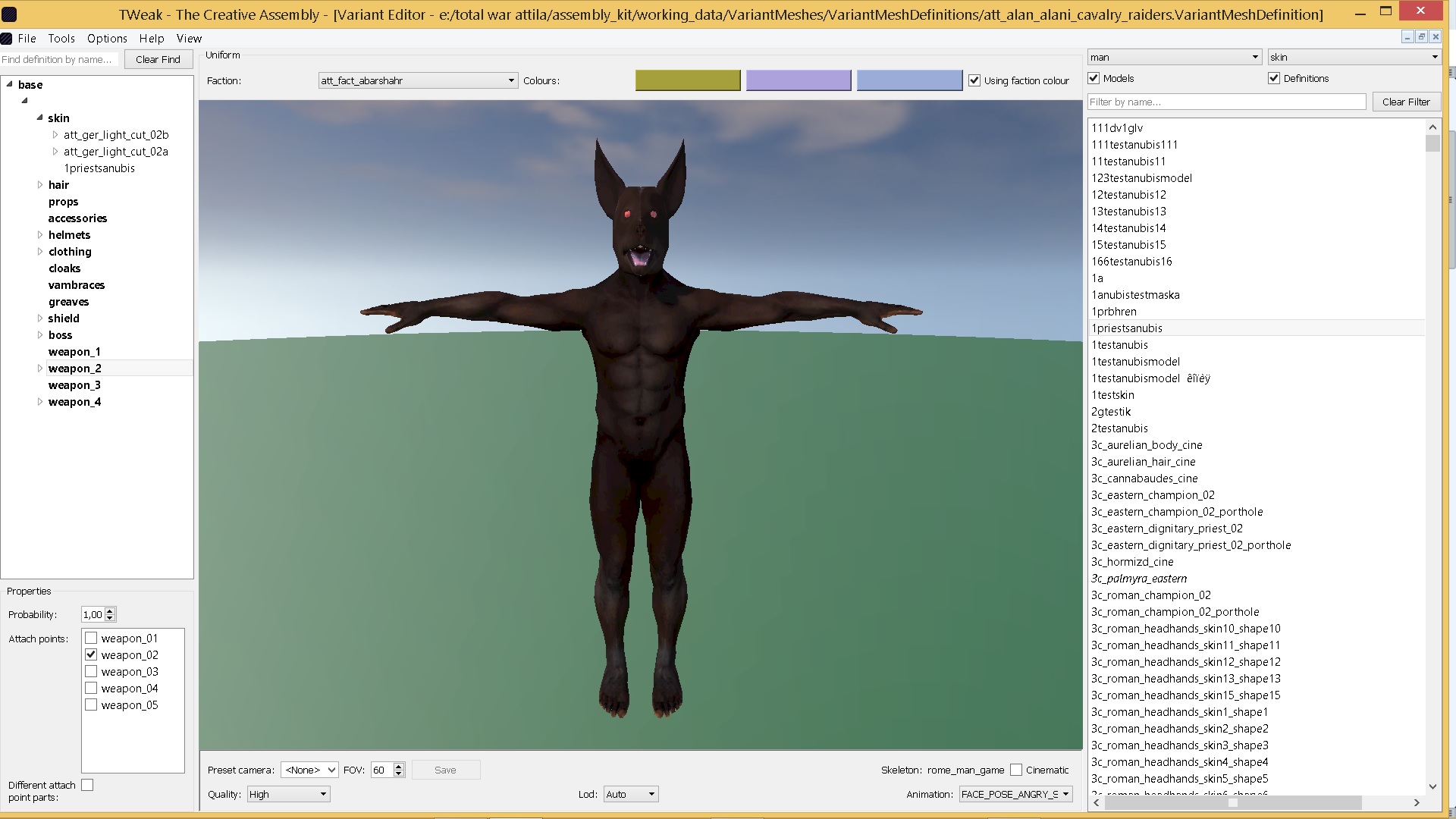Open the Lod dropdown
Screen dimensions: 1456x819
pos(631,794)
